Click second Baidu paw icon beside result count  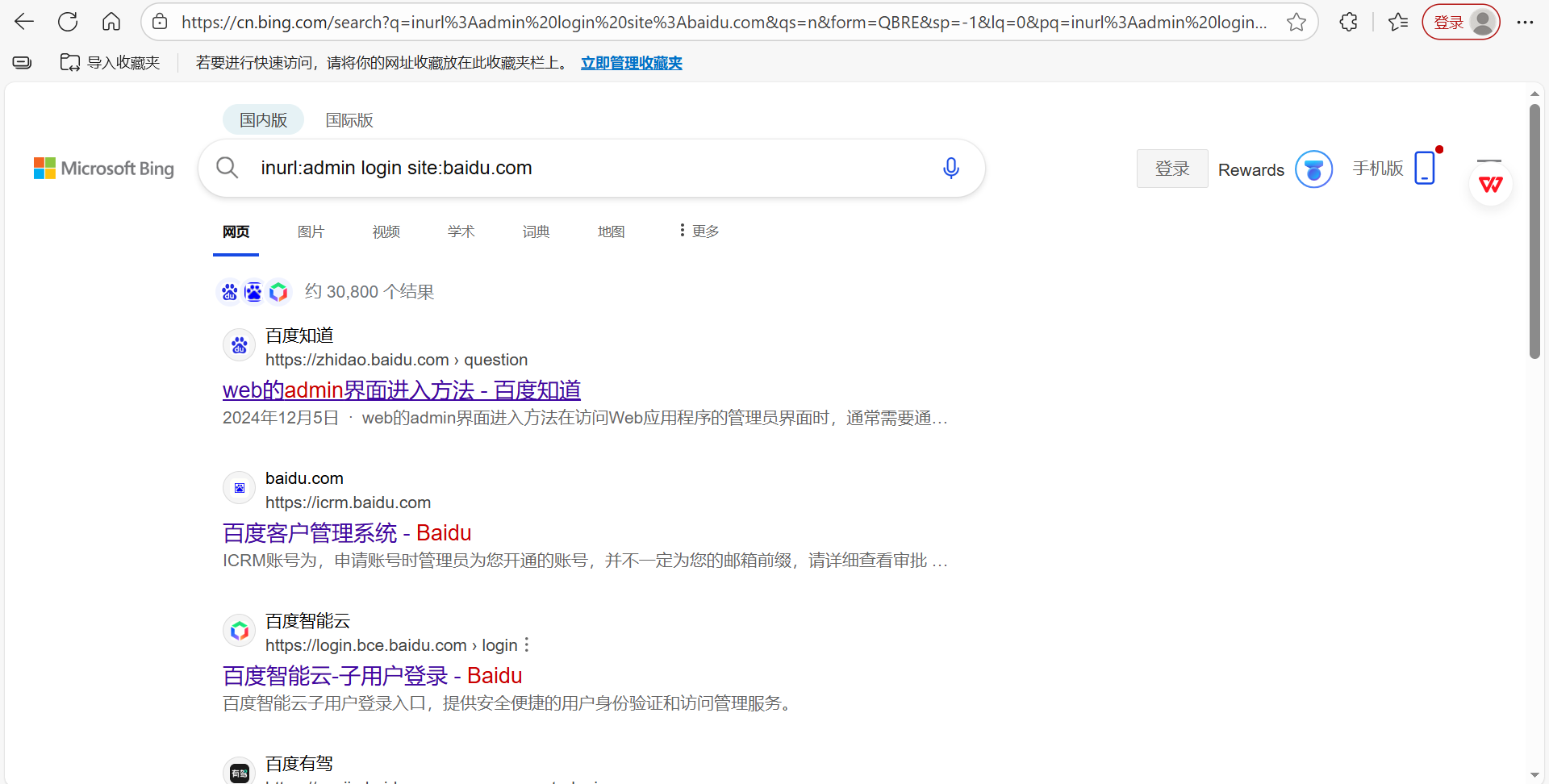pos(253,292)
